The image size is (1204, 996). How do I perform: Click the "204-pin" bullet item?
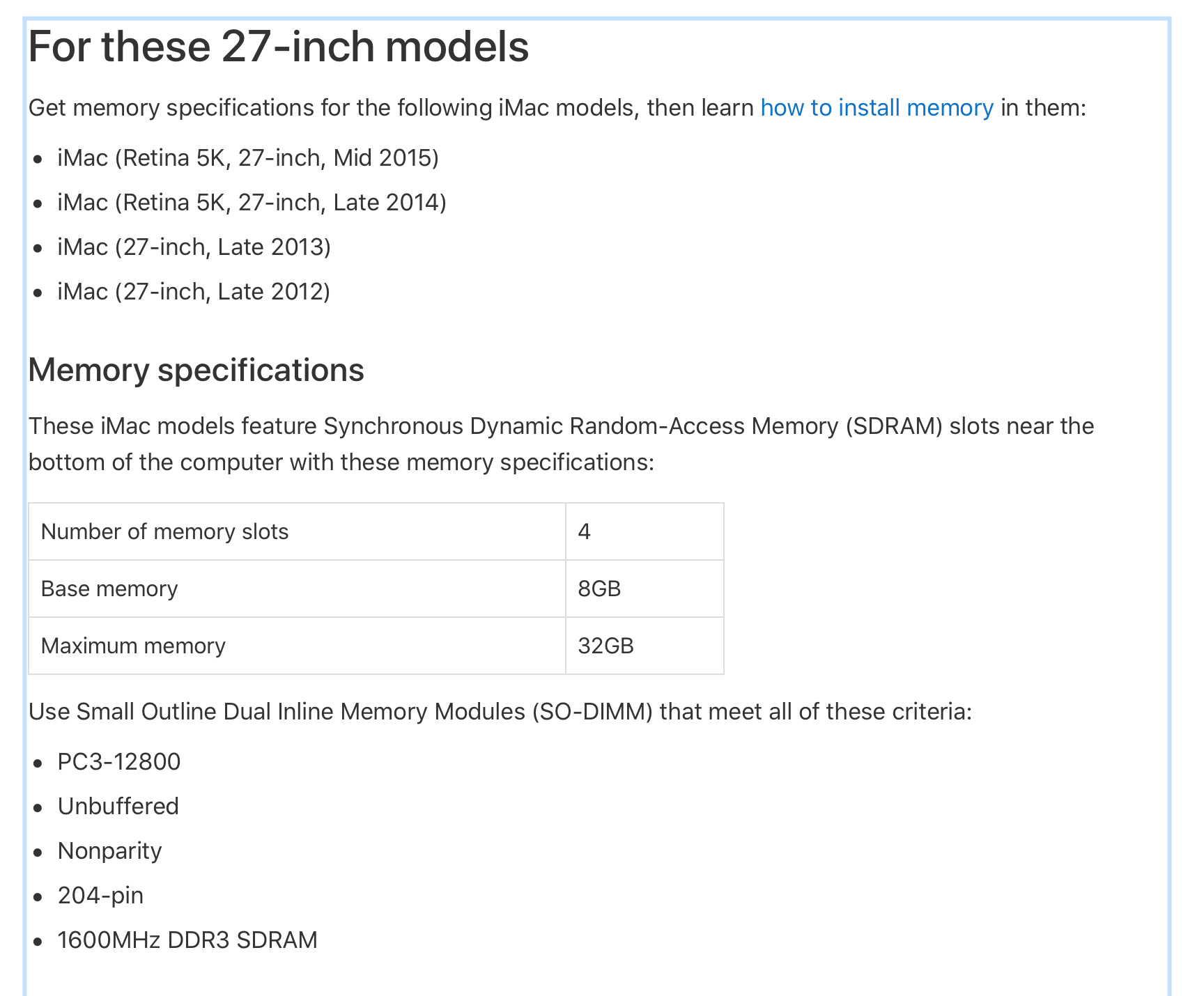tap(101, 896)
